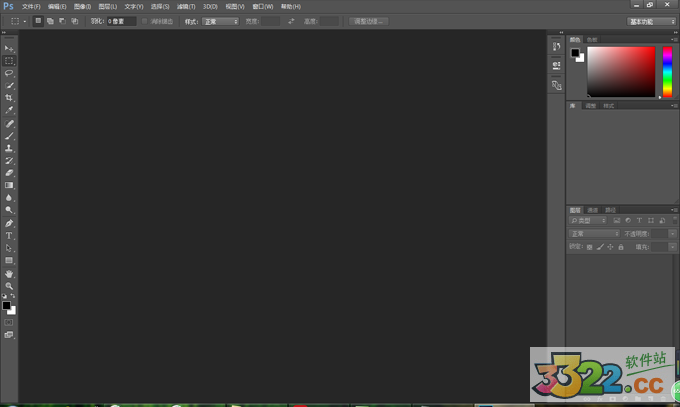Select the Horizontal Type tool
Image resolution: width=680 pixels, height=407 pixels.
click(9, 236)
